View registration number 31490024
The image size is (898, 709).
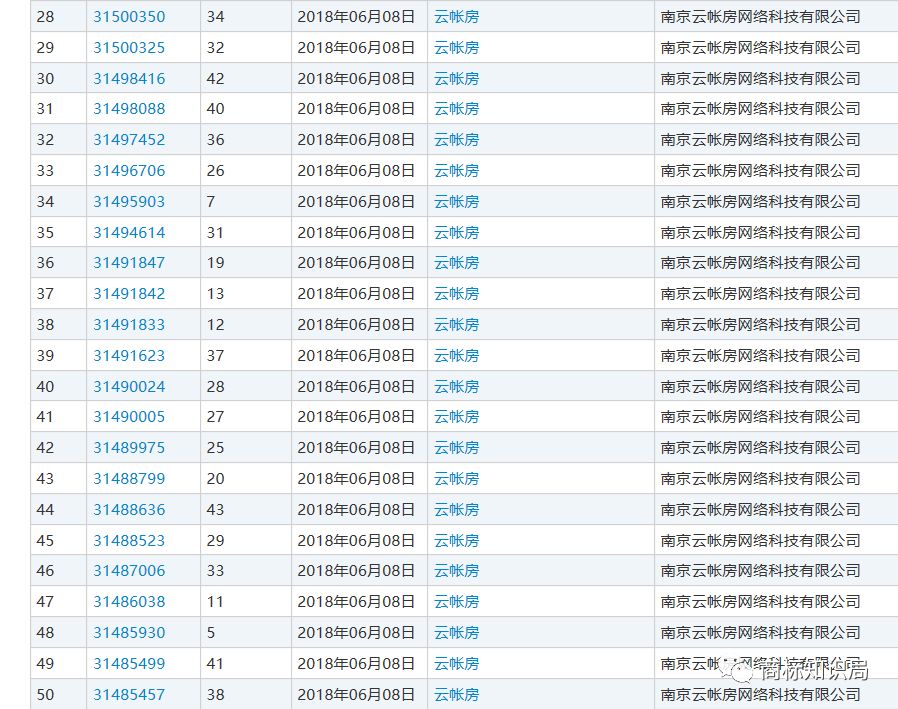point(129,387)
